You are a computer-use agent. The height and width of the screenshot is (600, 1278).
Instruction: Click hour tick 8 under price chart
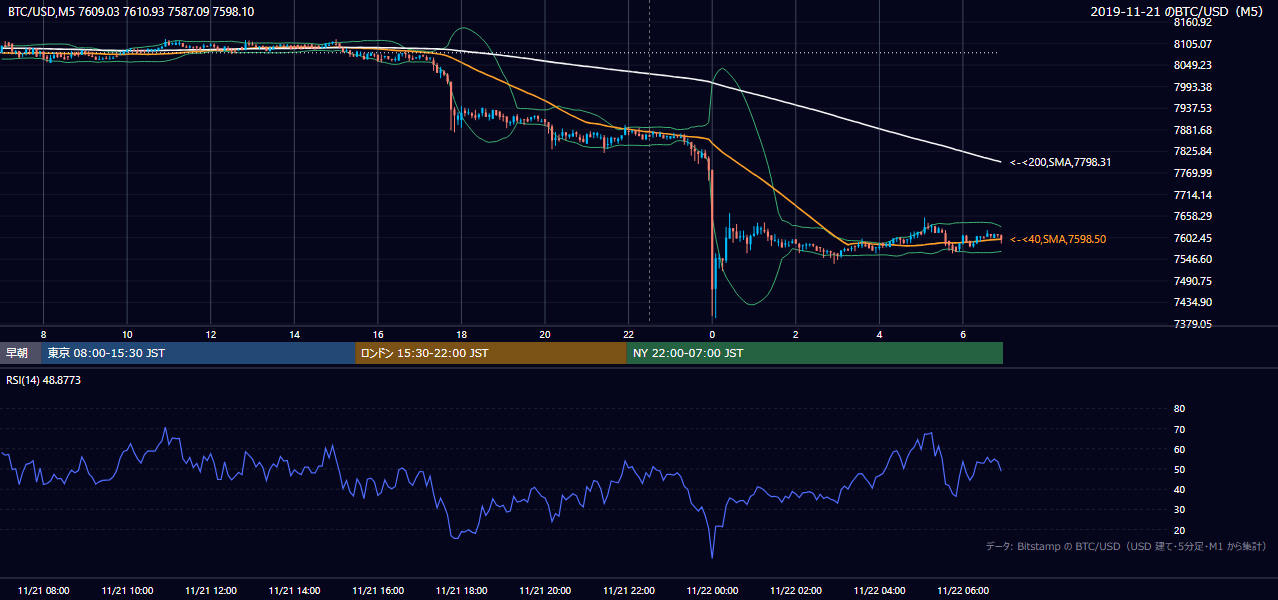point(44,333)
